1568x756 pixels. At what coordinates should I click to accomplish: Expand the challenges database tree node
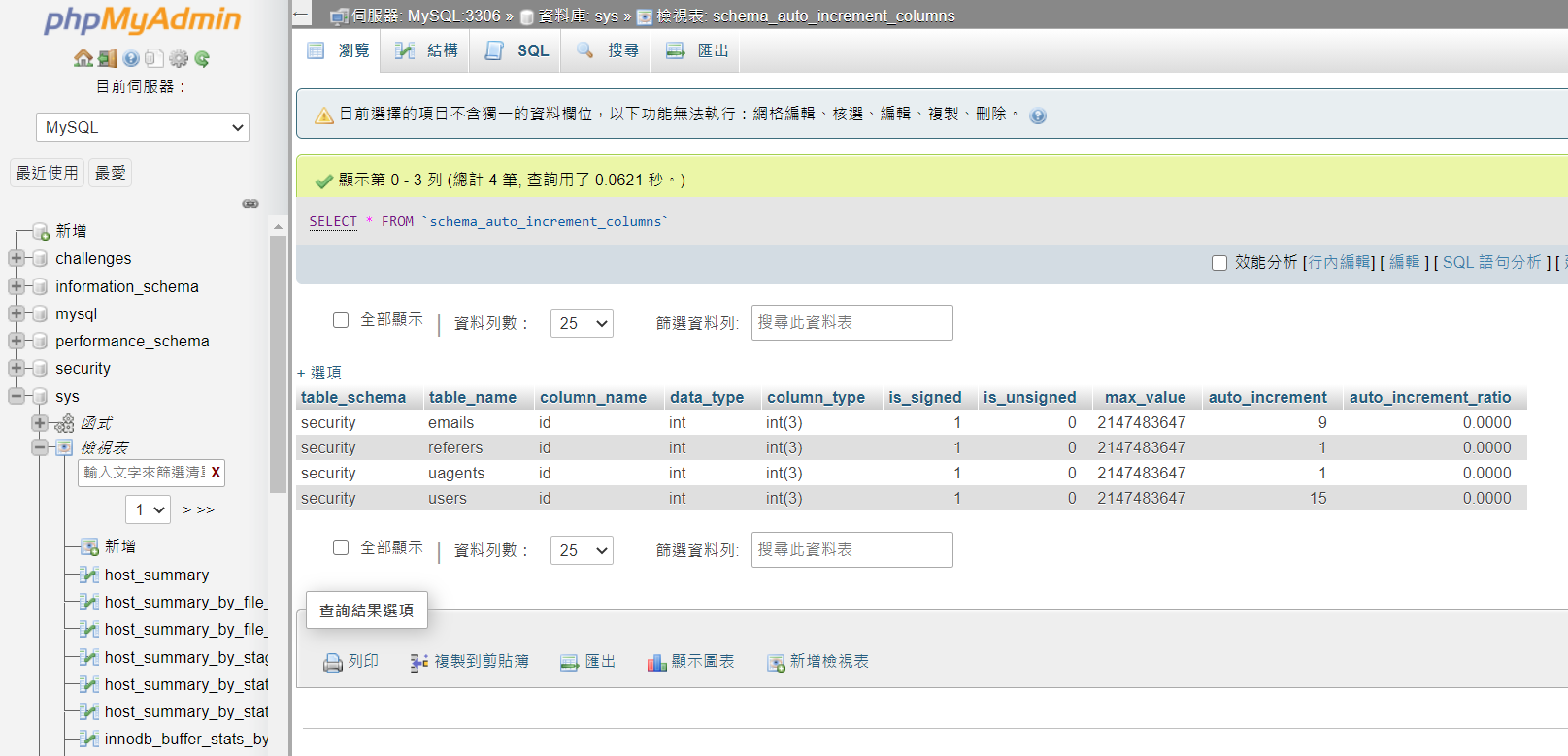pyautogui.click(x=17, y=258)
